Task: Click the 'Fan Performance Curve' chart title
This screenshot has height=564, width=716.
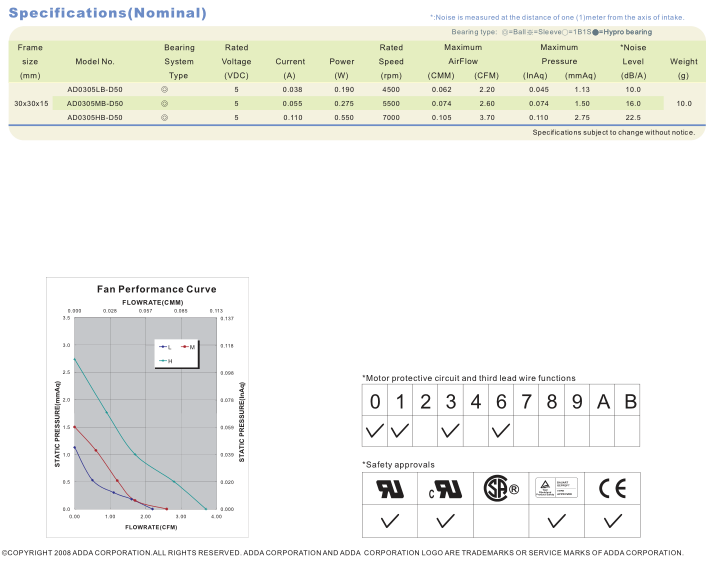Action: click(x=157, y=289)
